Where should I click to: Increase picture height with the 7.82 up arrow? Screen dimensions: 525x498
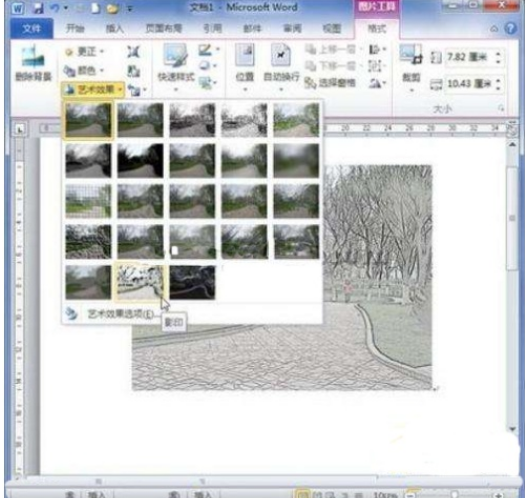[x=498, y=54]
